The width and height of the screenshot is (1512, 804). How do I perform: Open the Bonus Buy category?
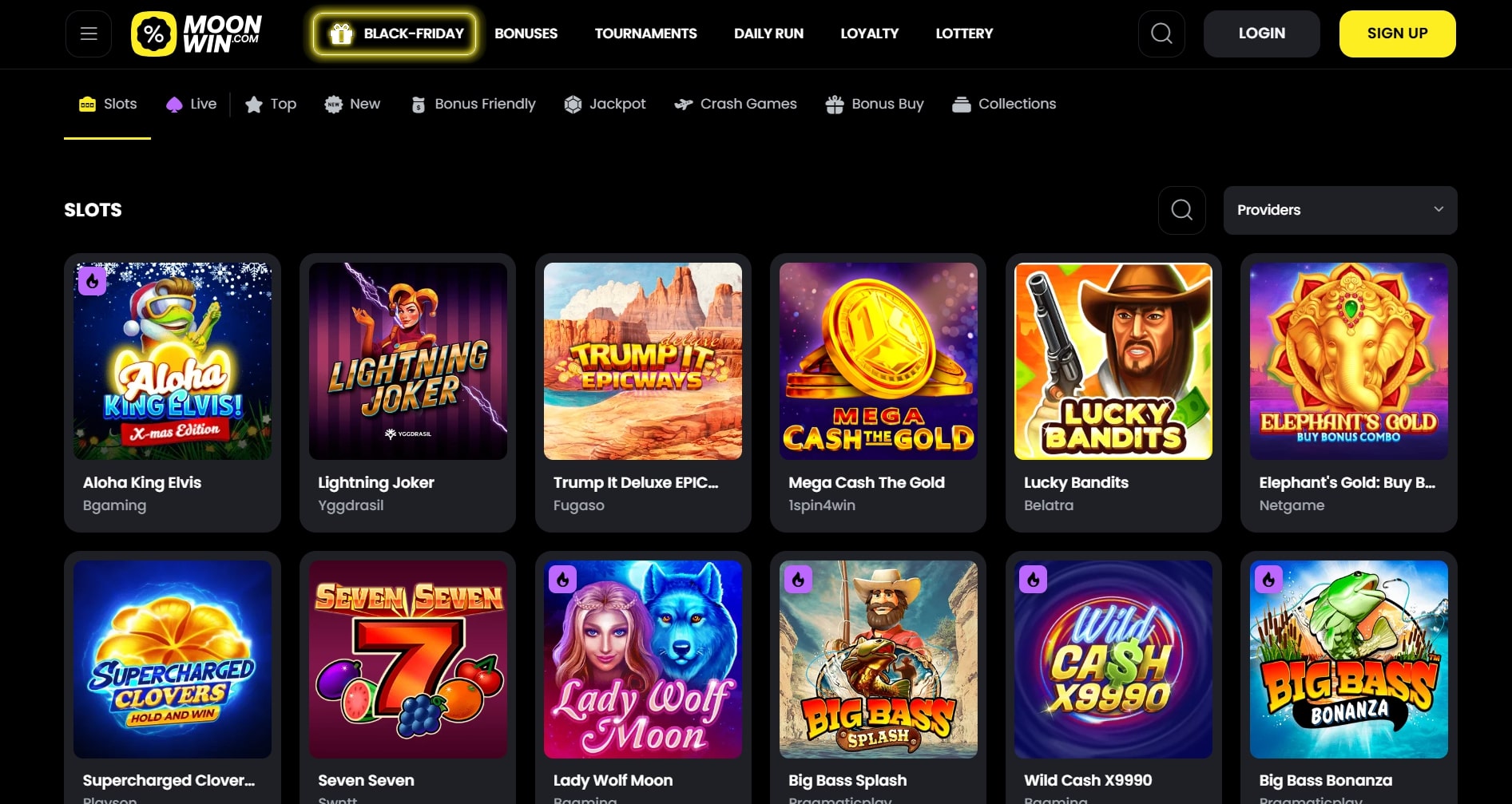[x=875, y=104]
